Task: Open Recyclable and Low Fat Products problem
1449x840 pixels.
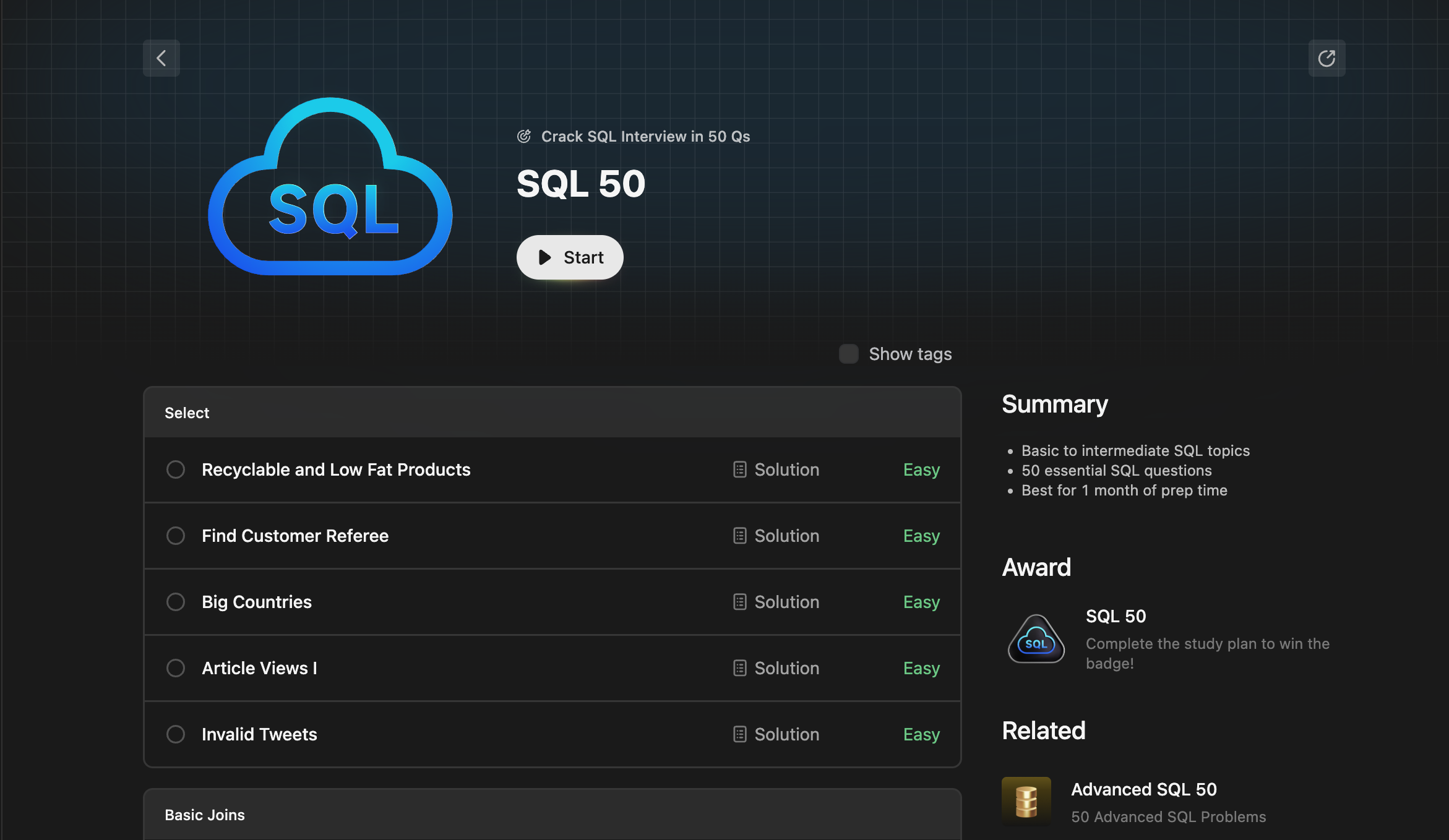Action: tap(336, 469)
